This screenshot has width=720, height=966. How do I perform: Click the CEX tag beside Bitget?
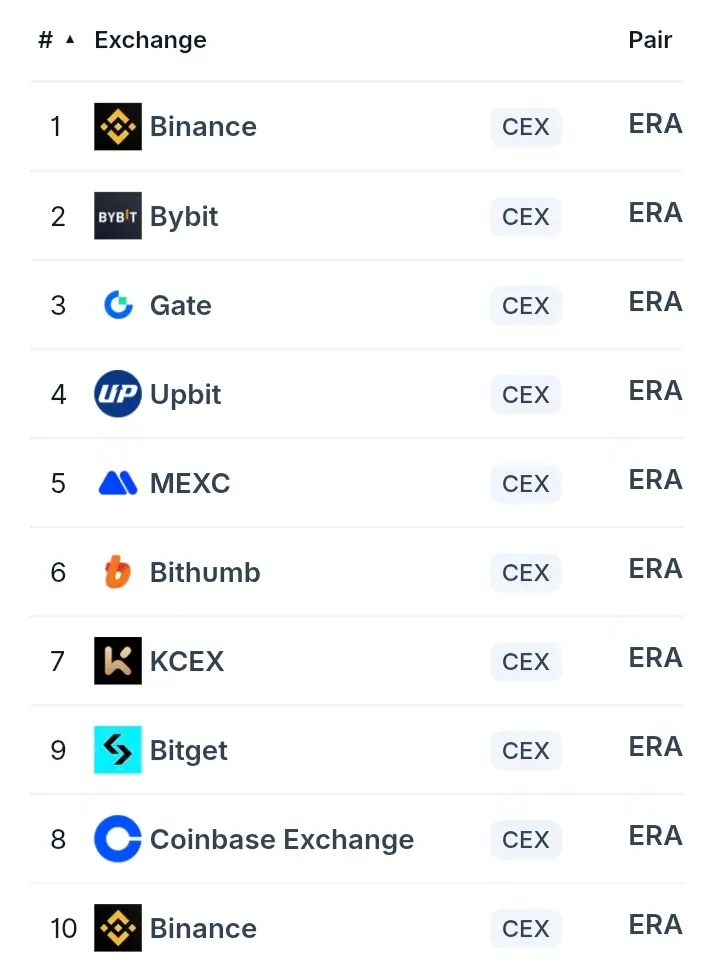click(526, 750)
